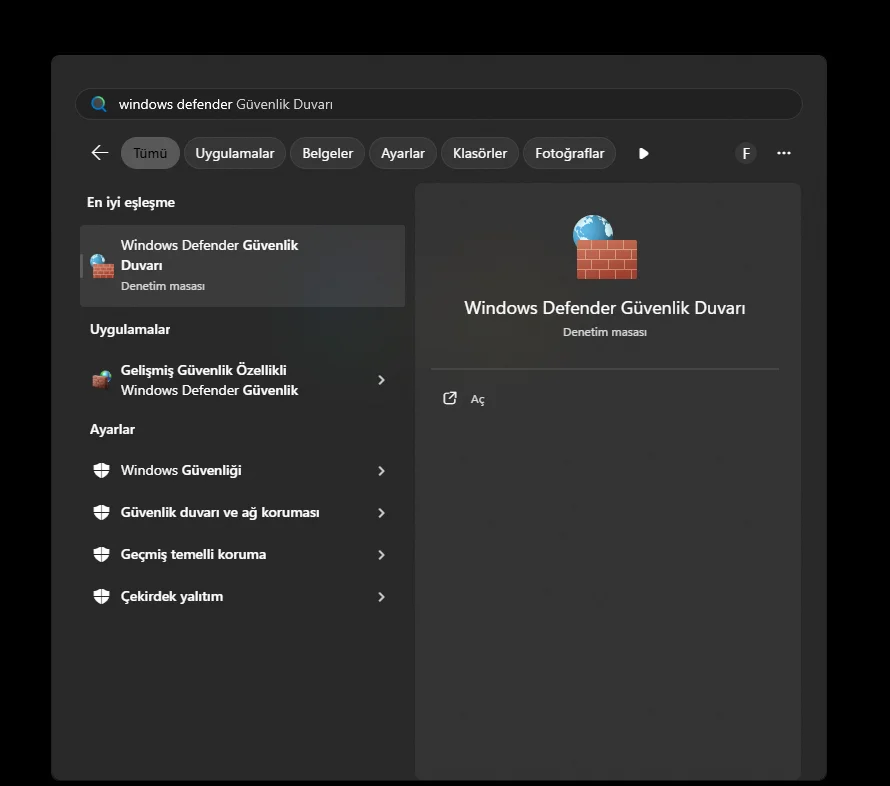Click the firewall icon in best match
This screenshot has width=890, height=786.
102,266
